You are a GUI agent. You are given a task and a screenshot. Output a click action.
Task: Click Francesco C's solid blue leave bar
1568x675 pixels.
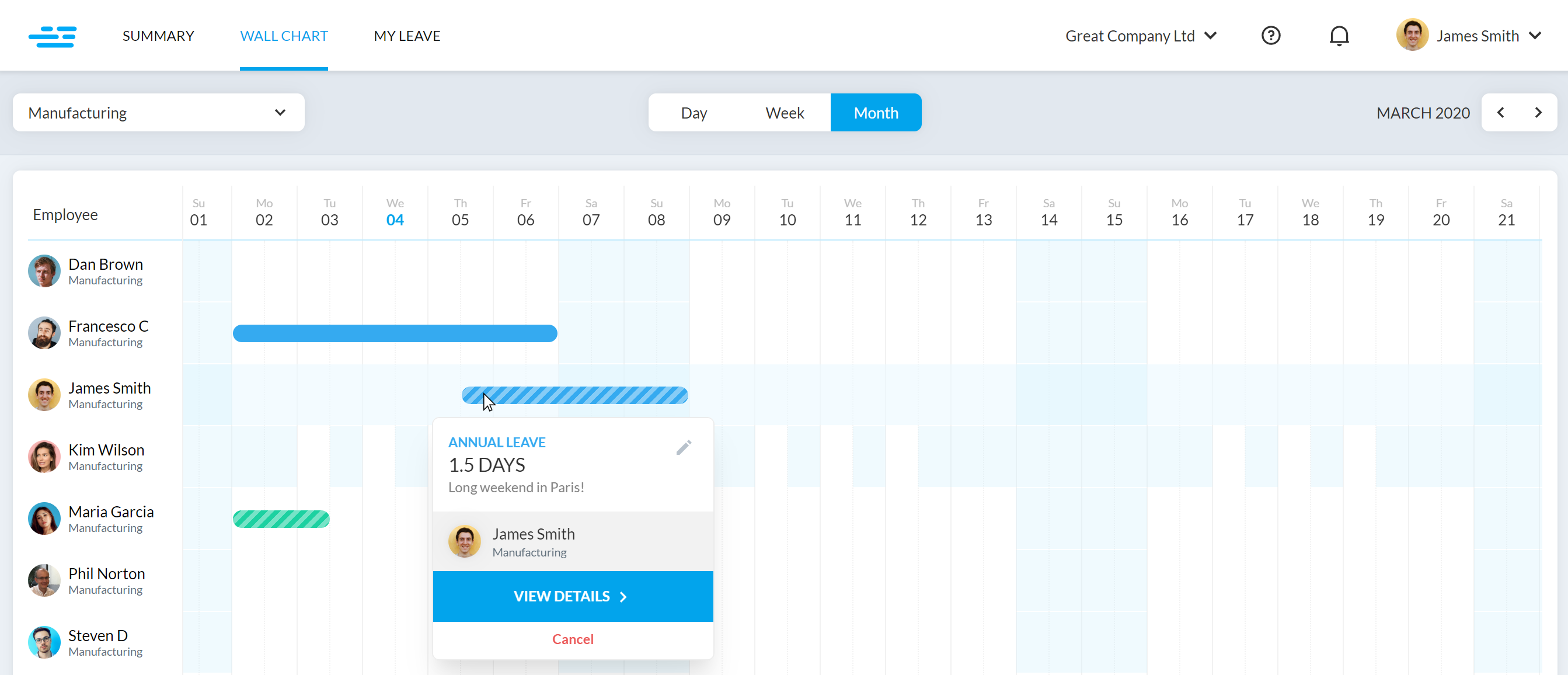[395, 333]
